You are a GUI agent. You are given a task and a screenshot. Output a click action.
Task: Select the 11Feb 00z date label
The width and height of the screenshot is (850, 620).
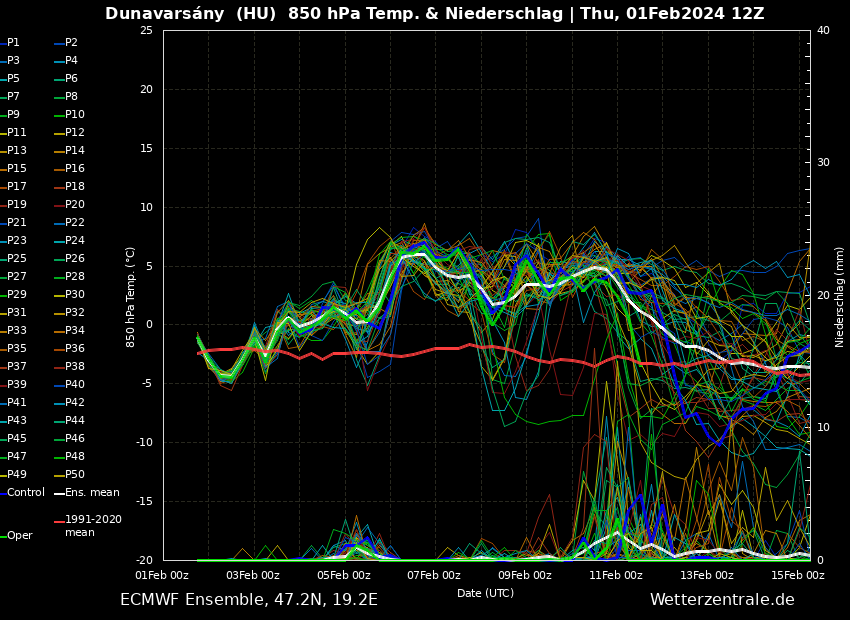pos(616,575)
